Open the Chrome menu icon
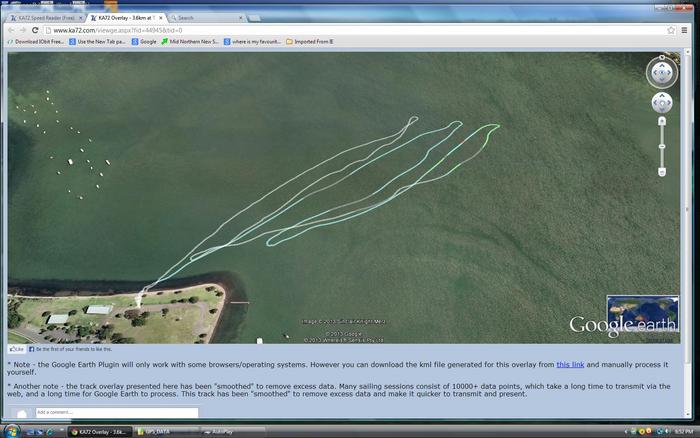The image size is (700, 438). [687, 30]
